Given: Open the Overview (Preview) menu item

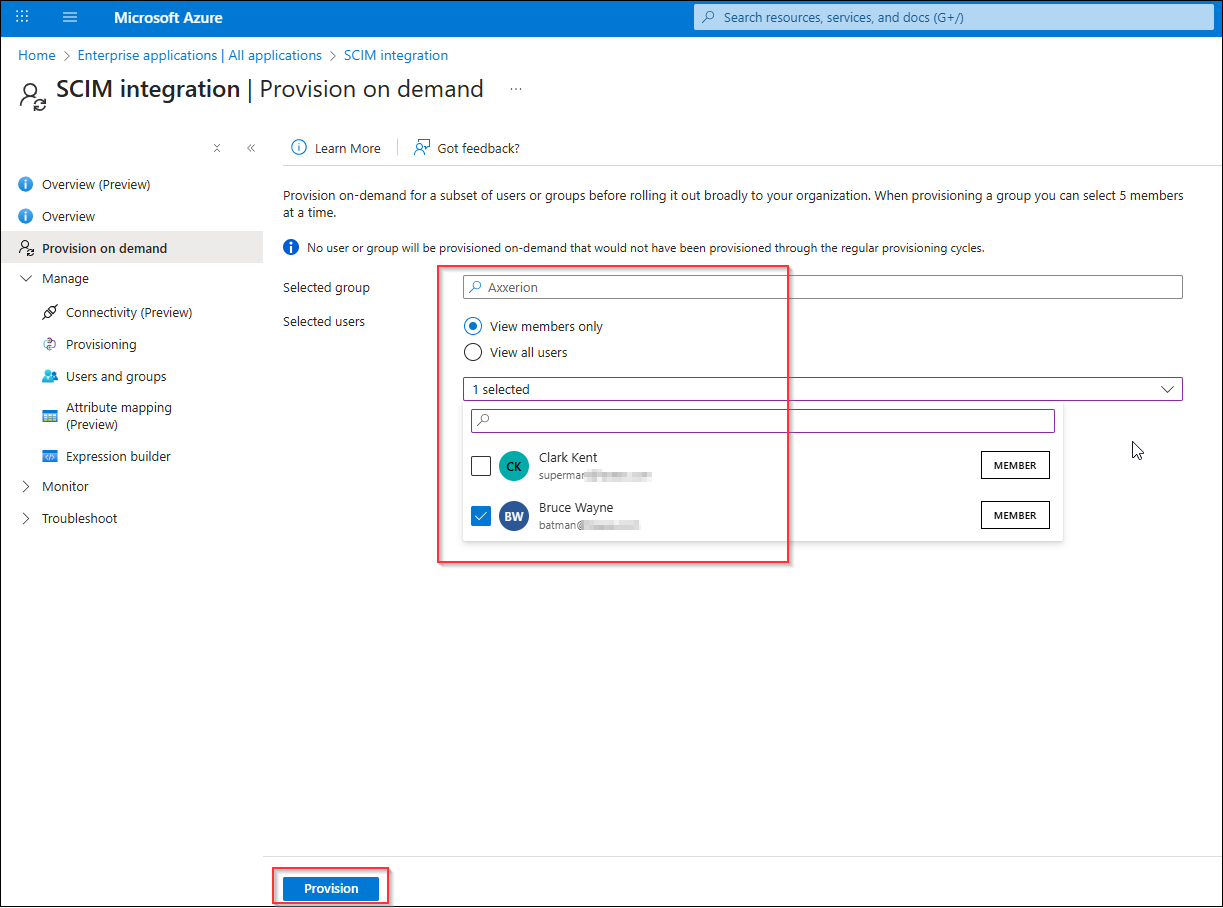Looking at the screenshot, I should 96,184.
